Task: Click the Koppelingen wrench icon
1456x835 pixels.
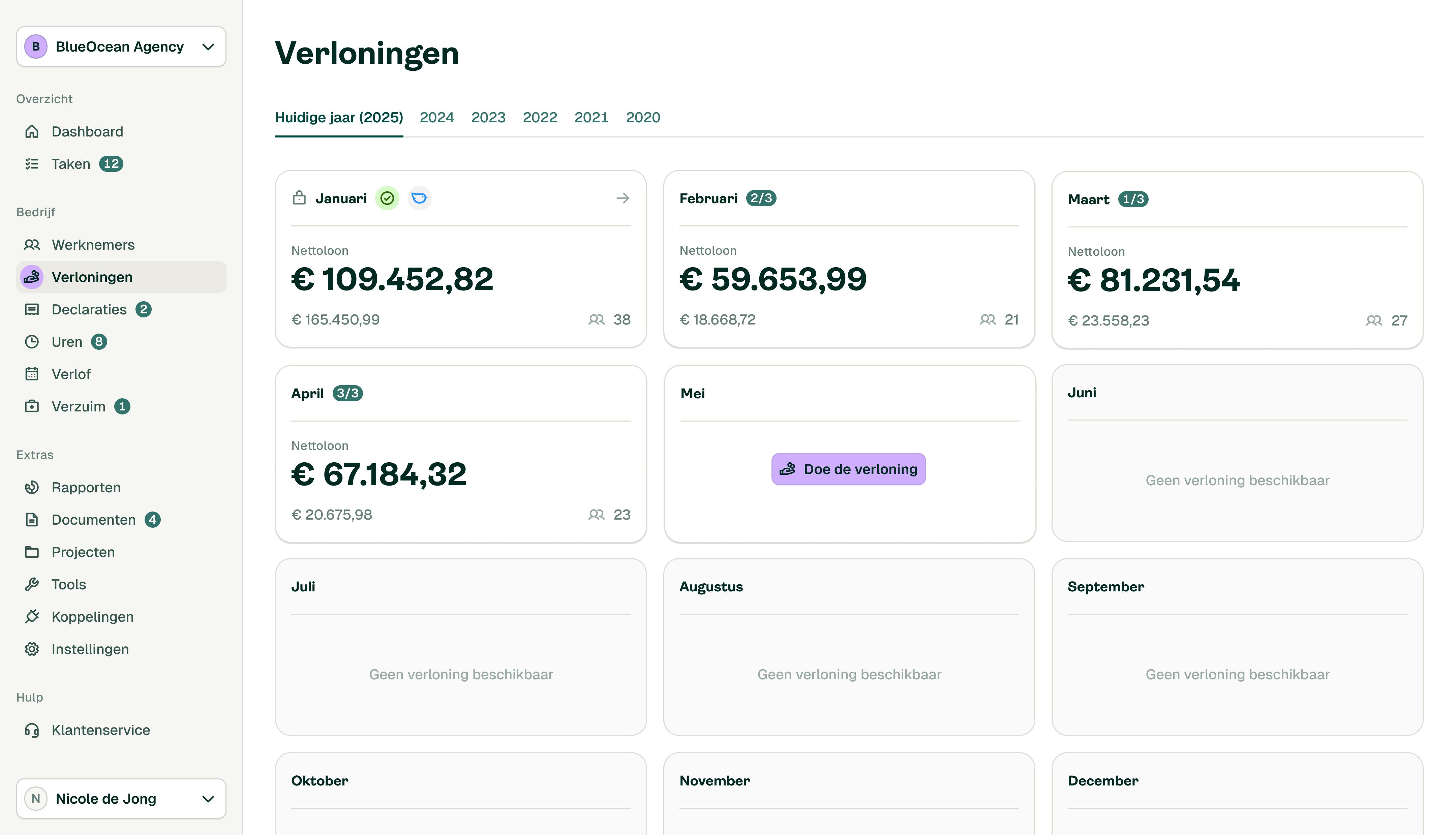Action: point(32,617)
